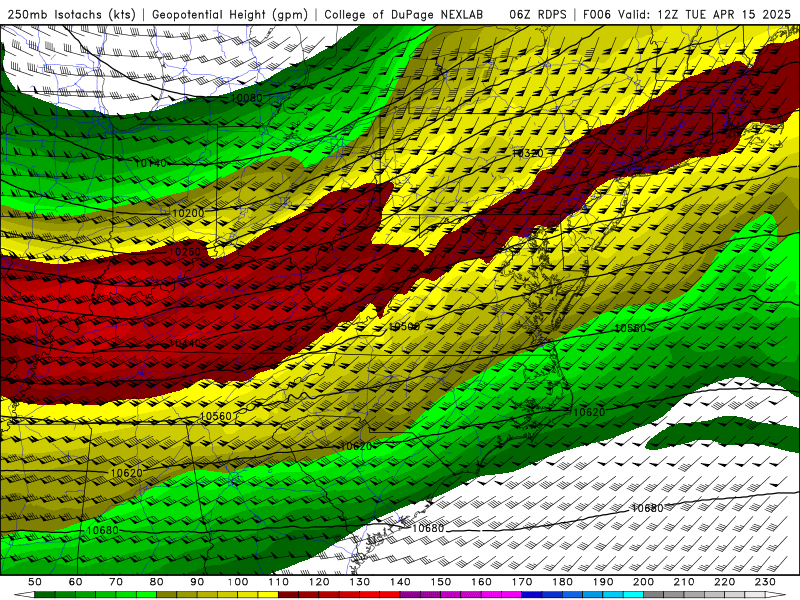Click the '06Z RDPS' model run label
Viewport: 800px width, 600px height.
coord(538,14)
